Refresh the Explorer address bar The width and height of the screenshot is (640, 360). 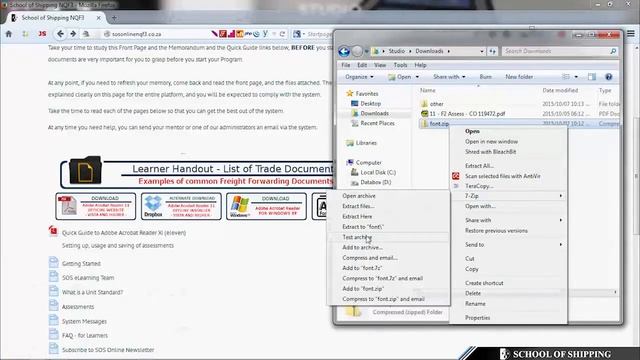[x=493, y=51]
